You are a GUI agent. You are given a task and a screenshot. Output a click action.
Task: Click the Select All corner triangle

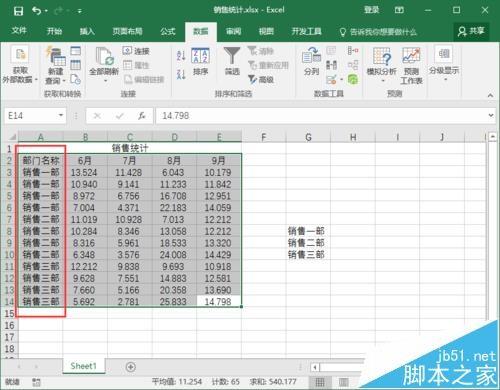[x=12, y=137]
